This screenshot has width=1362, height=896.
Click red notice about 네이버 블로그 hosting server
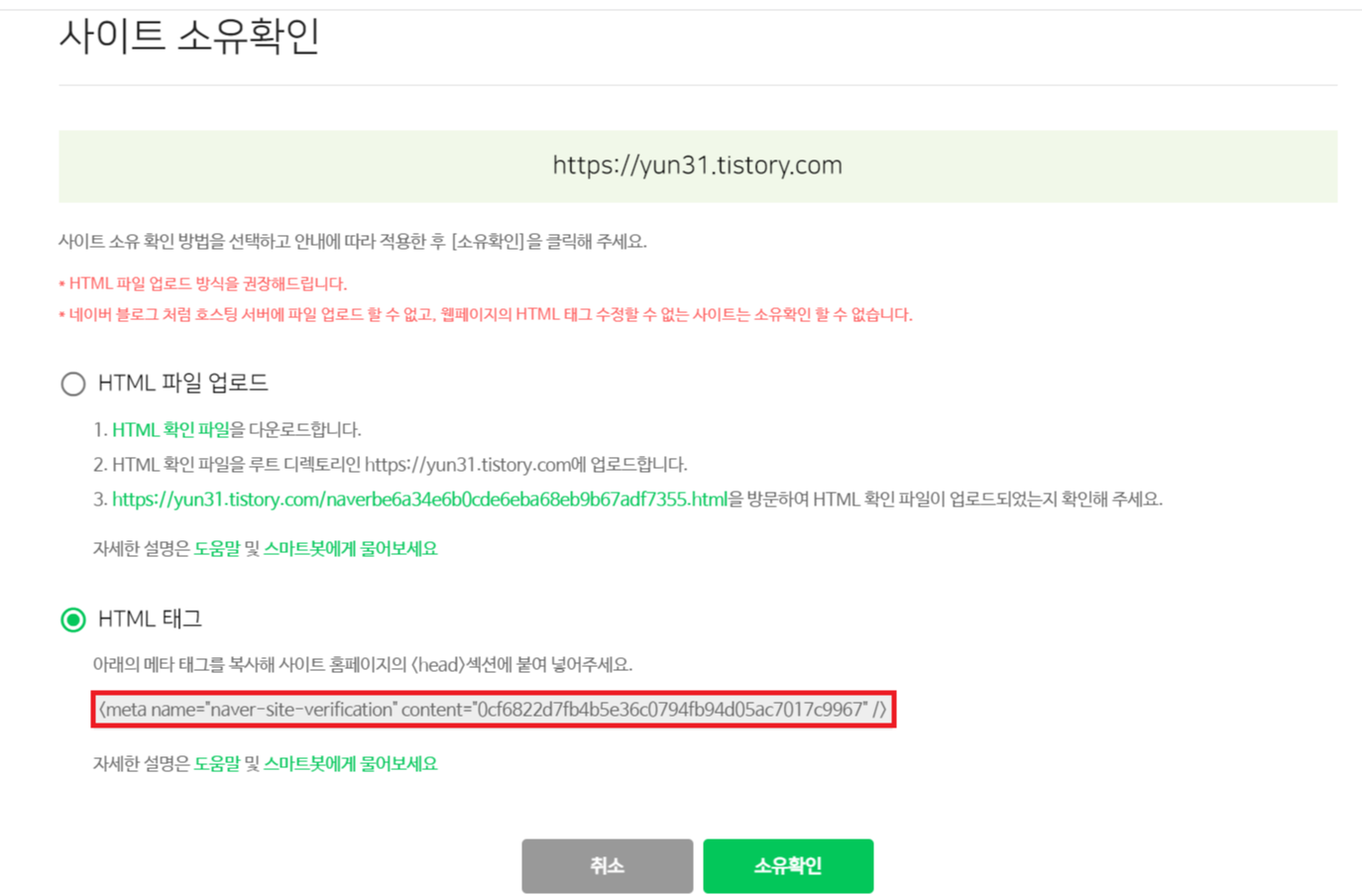(x=486, y=315)
